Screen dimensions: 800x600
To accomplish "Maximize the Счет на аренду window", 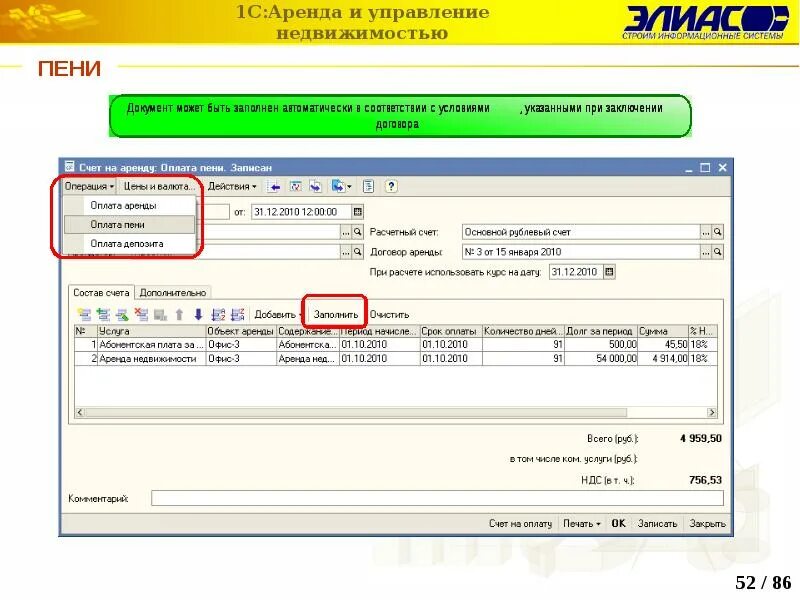I will [705, 167].
